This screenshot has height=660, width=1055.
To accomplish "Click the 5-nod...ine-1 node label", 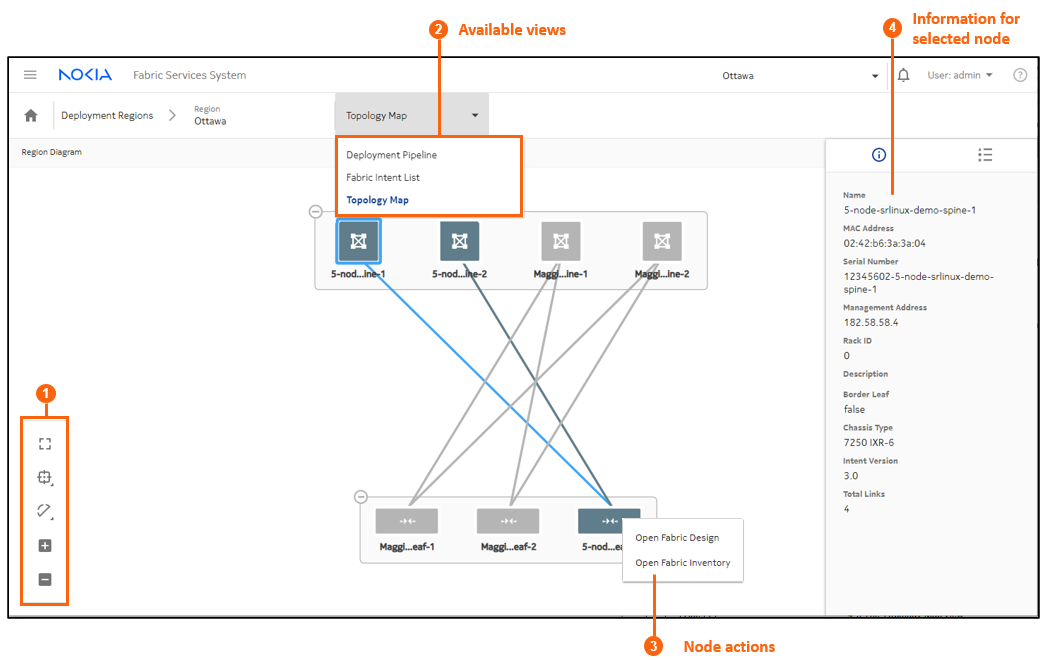I will pos(358,274).
